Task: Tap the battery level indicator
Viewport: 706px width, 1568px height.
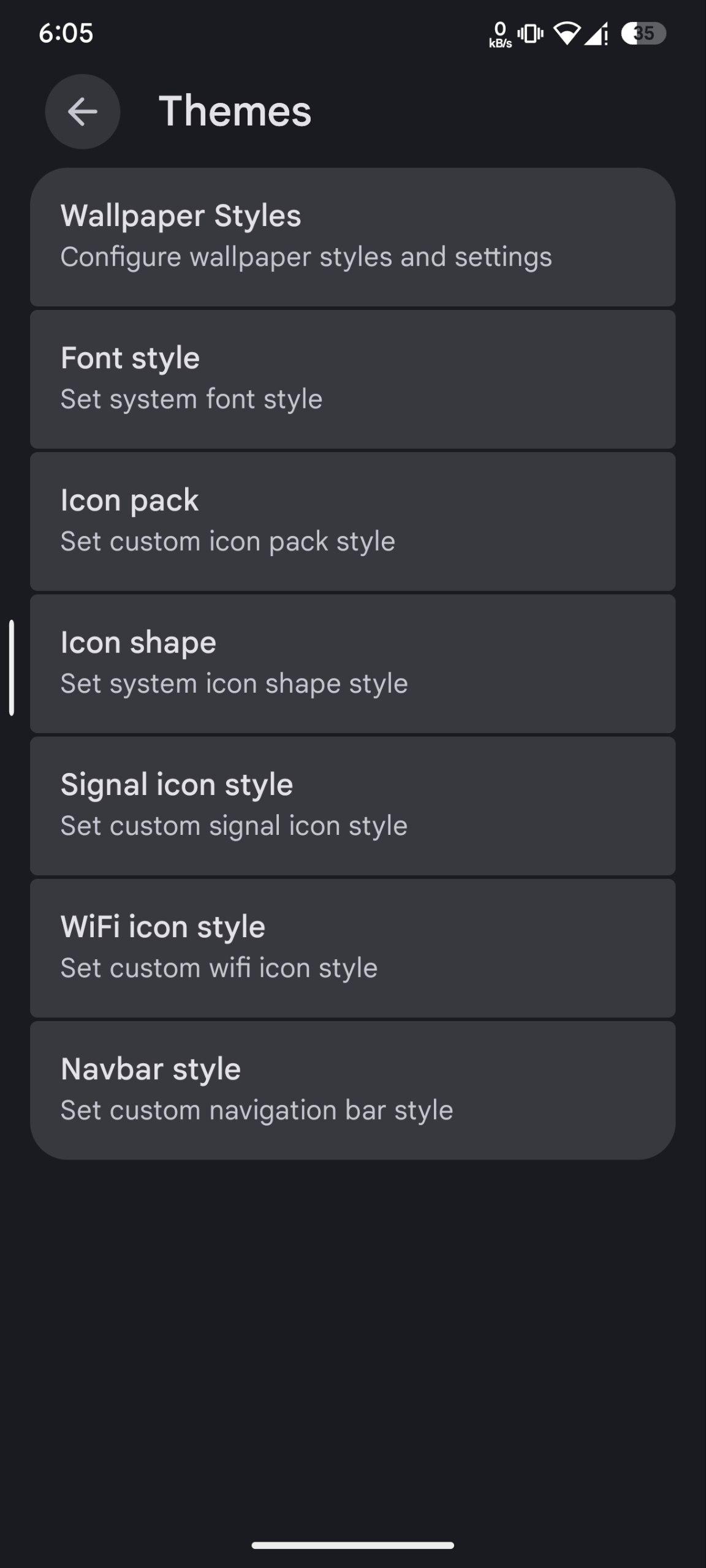Action: pos(643,34)
